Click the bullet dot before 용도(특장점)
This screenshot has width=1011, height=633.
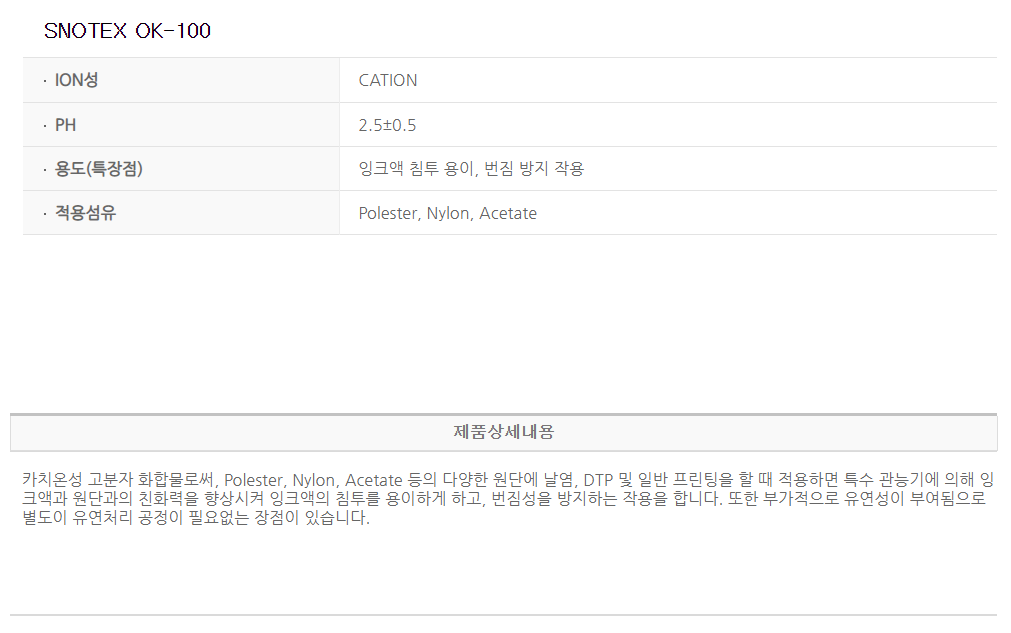44,170
